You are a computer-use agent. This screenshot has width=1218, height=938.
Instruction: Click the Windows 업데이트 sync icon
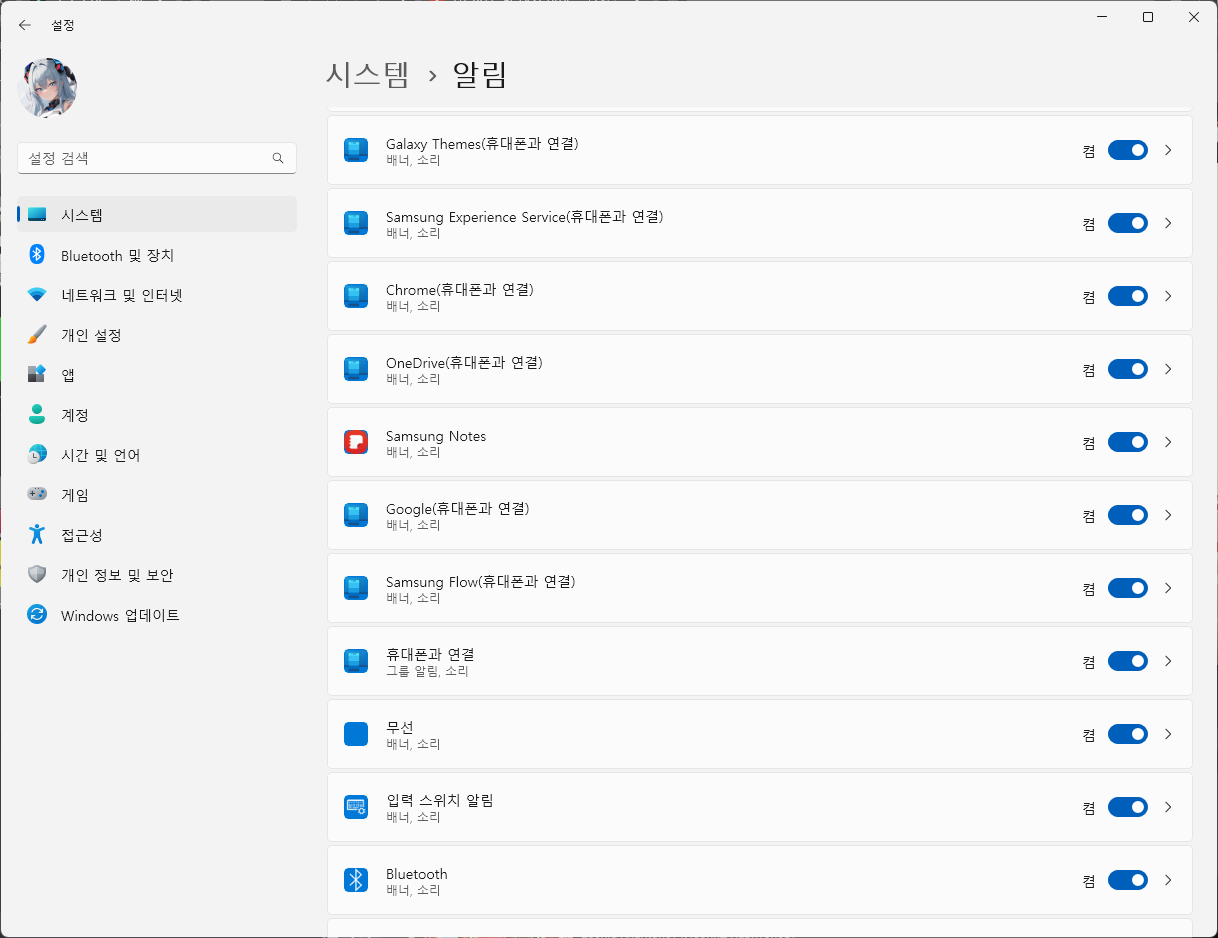(x=37, y=615)
